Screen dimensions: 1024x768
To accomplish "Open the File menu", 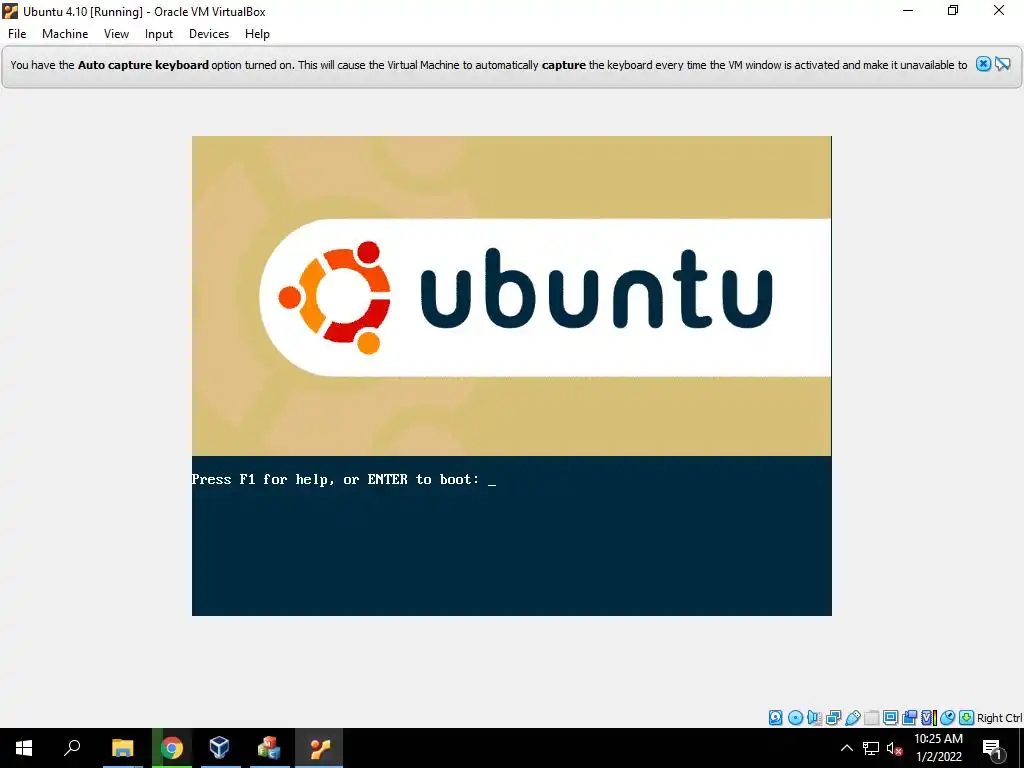I will [x=17, y=34].
